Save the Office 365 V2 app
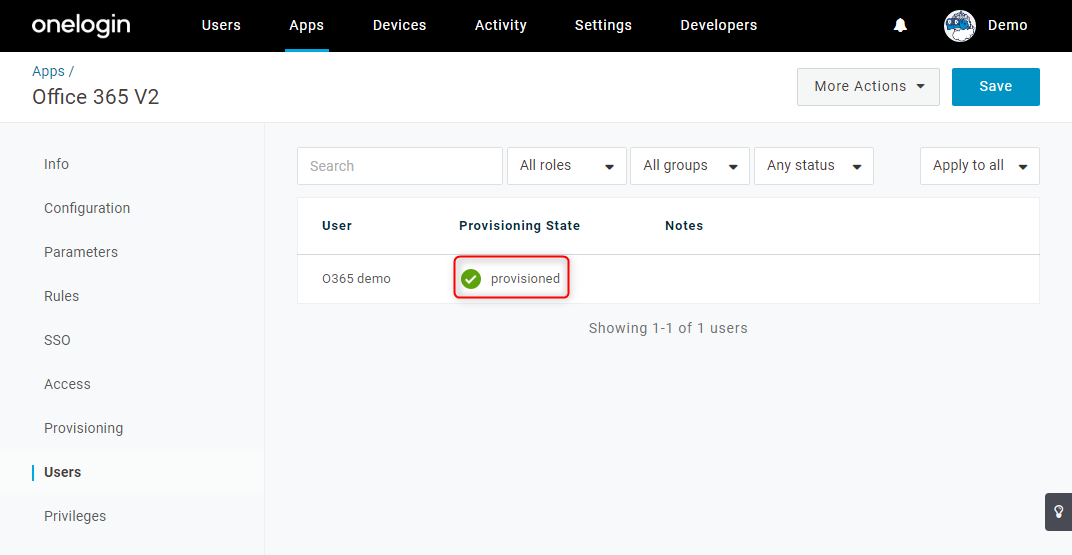Screen dimensions: 1072x555 click(x=995, y=87)
